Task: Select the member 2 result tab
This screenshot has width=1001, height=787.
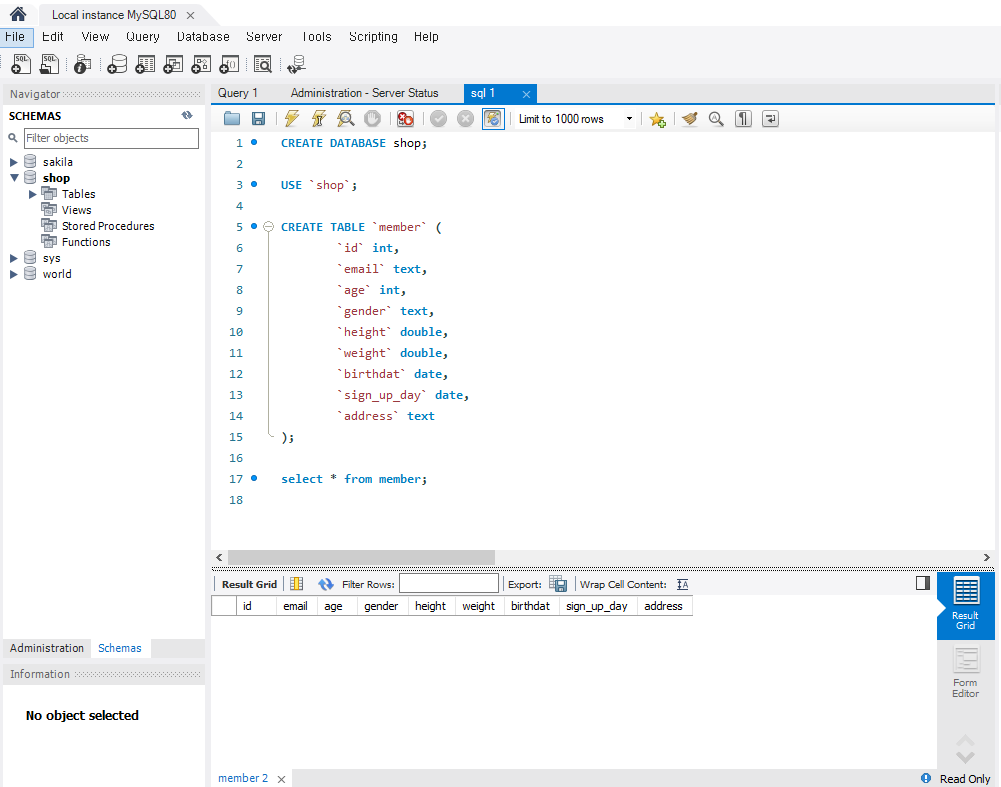Action: [x=243, y=778]
